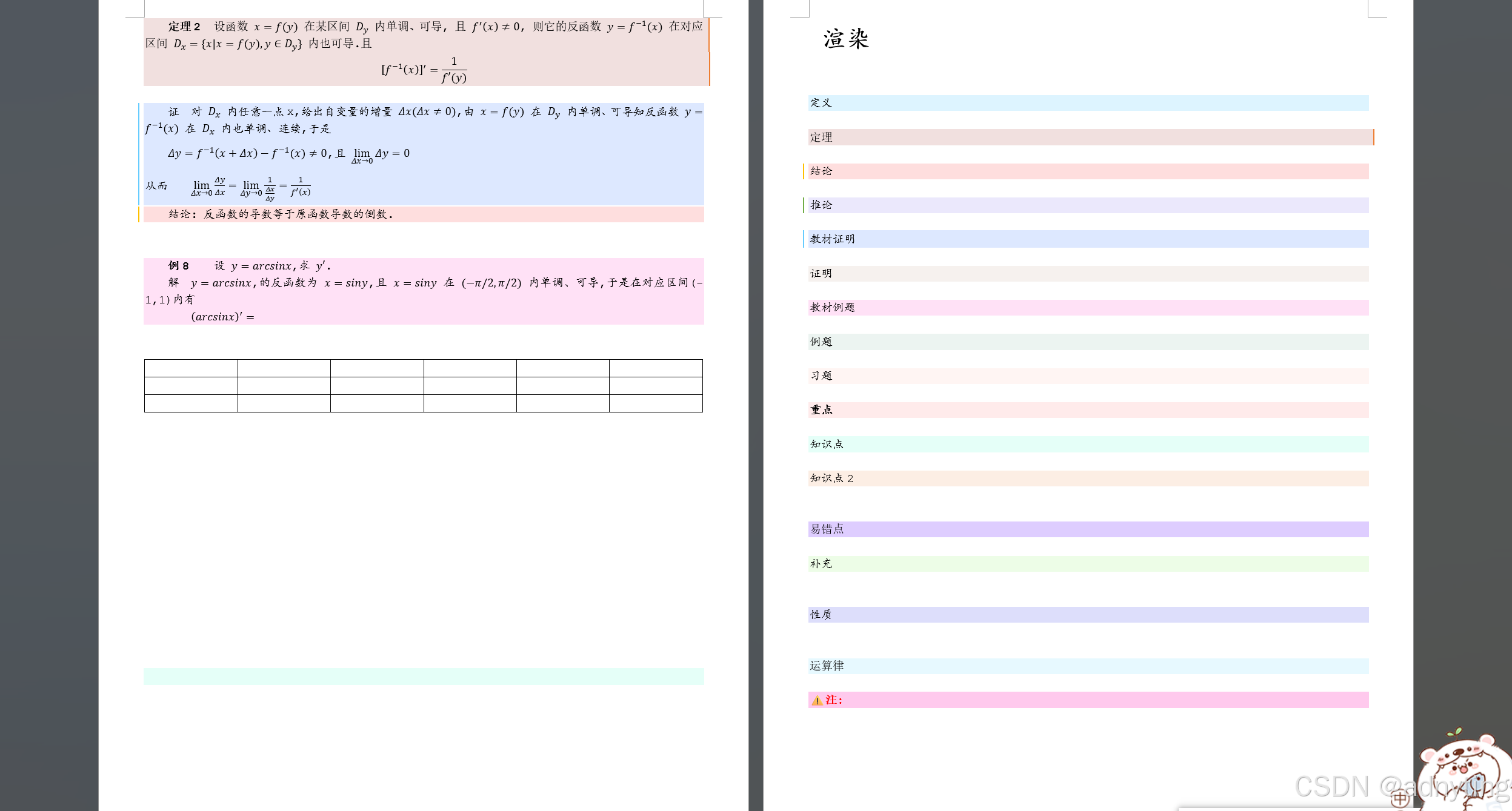Click the purple 易错点 row
Screen dimensions: 1512x811
coord(1088,529)
